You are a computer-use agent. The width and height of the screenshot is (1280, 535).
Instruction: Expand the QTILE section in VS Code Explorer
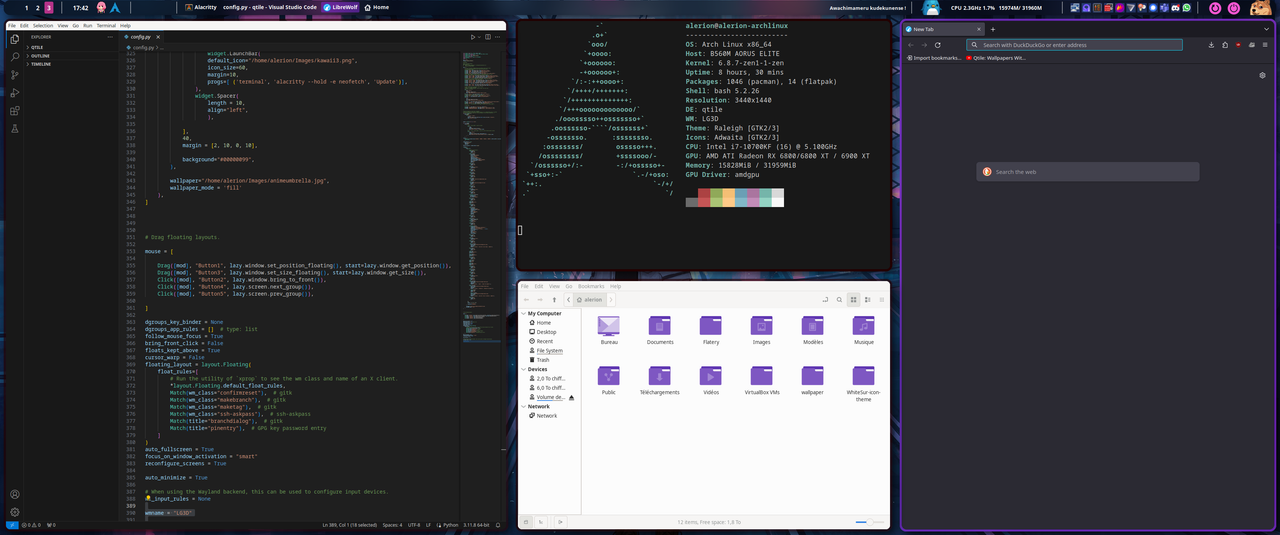[x=38, y=46]
